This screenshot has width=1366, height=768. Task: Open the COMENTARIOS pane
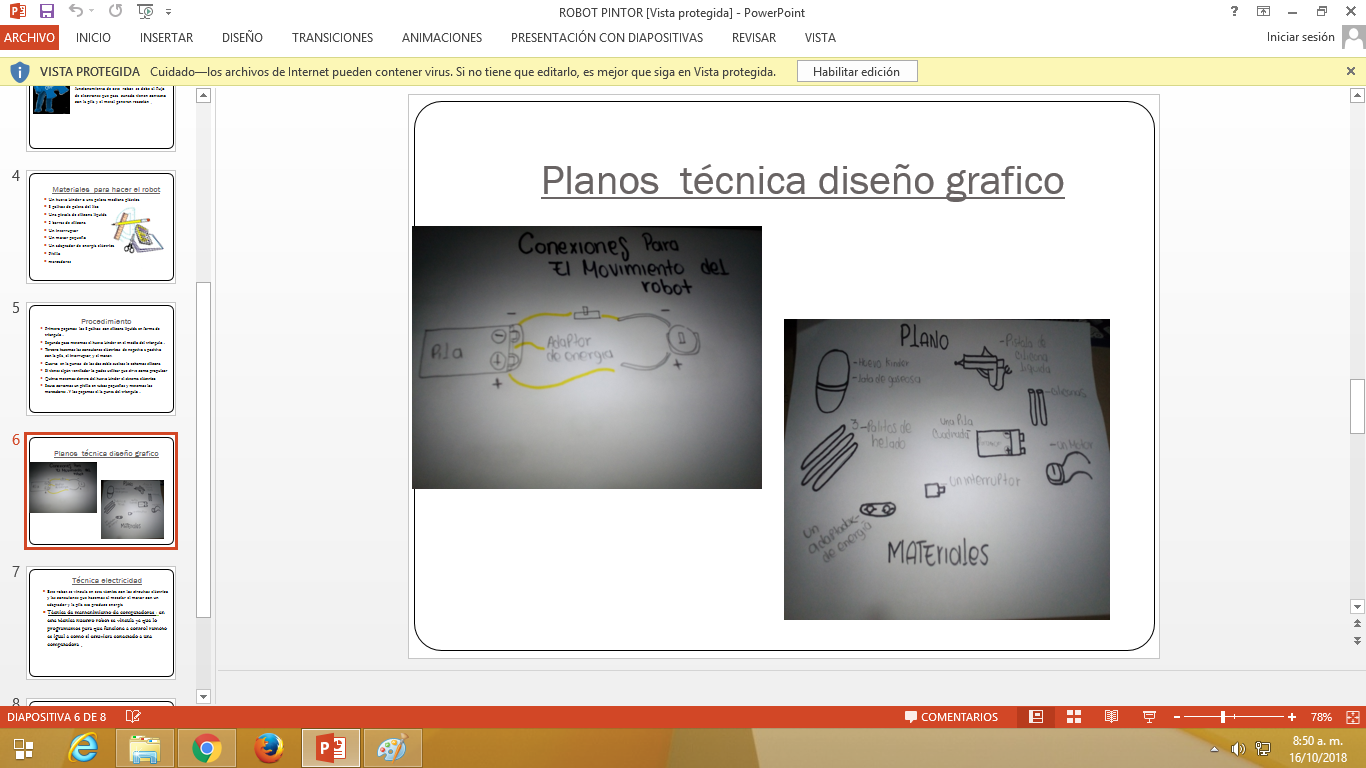(x=952, y=716)
